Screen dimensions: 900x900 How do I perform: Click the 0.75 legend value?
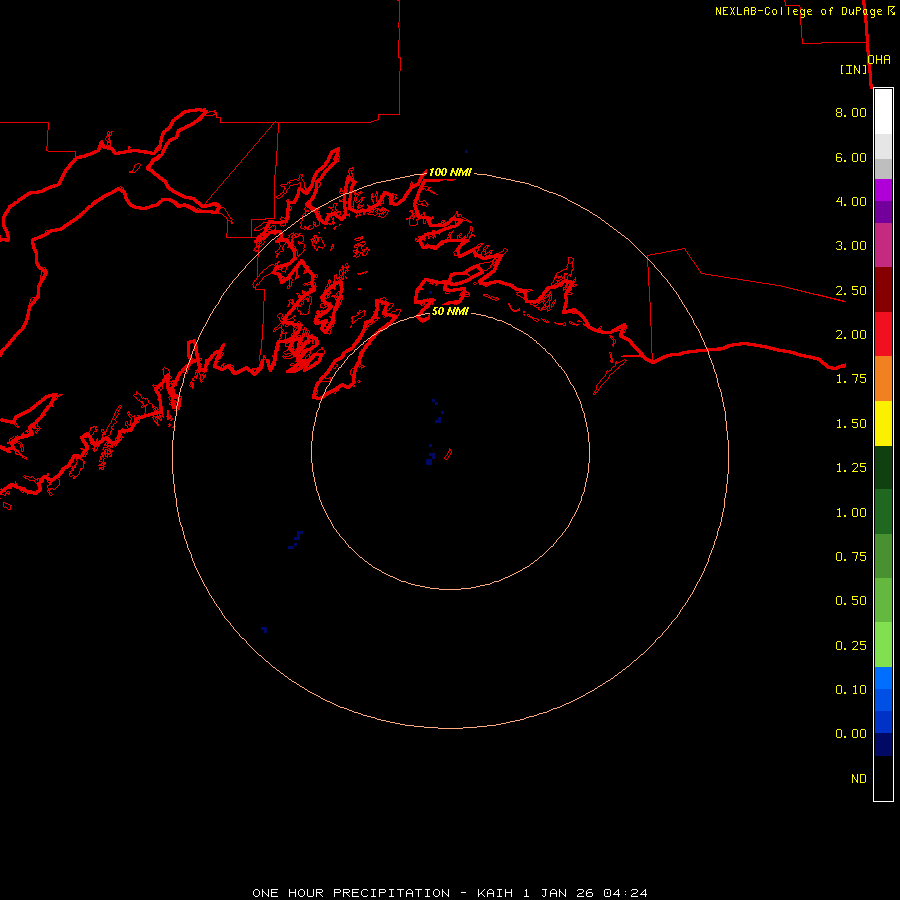[851, 557]
